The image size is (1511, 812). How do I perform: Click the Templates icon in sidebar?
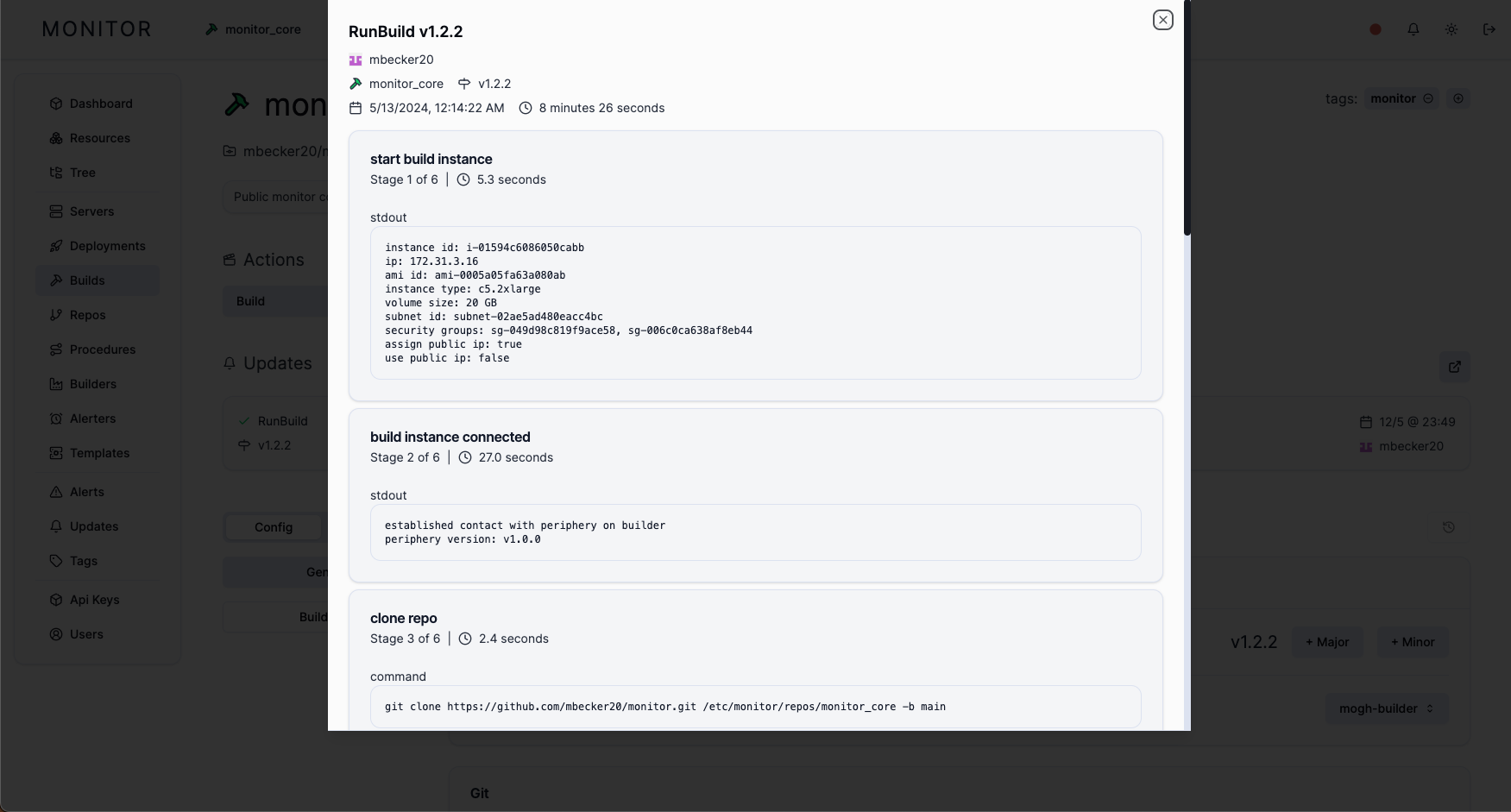56,453
